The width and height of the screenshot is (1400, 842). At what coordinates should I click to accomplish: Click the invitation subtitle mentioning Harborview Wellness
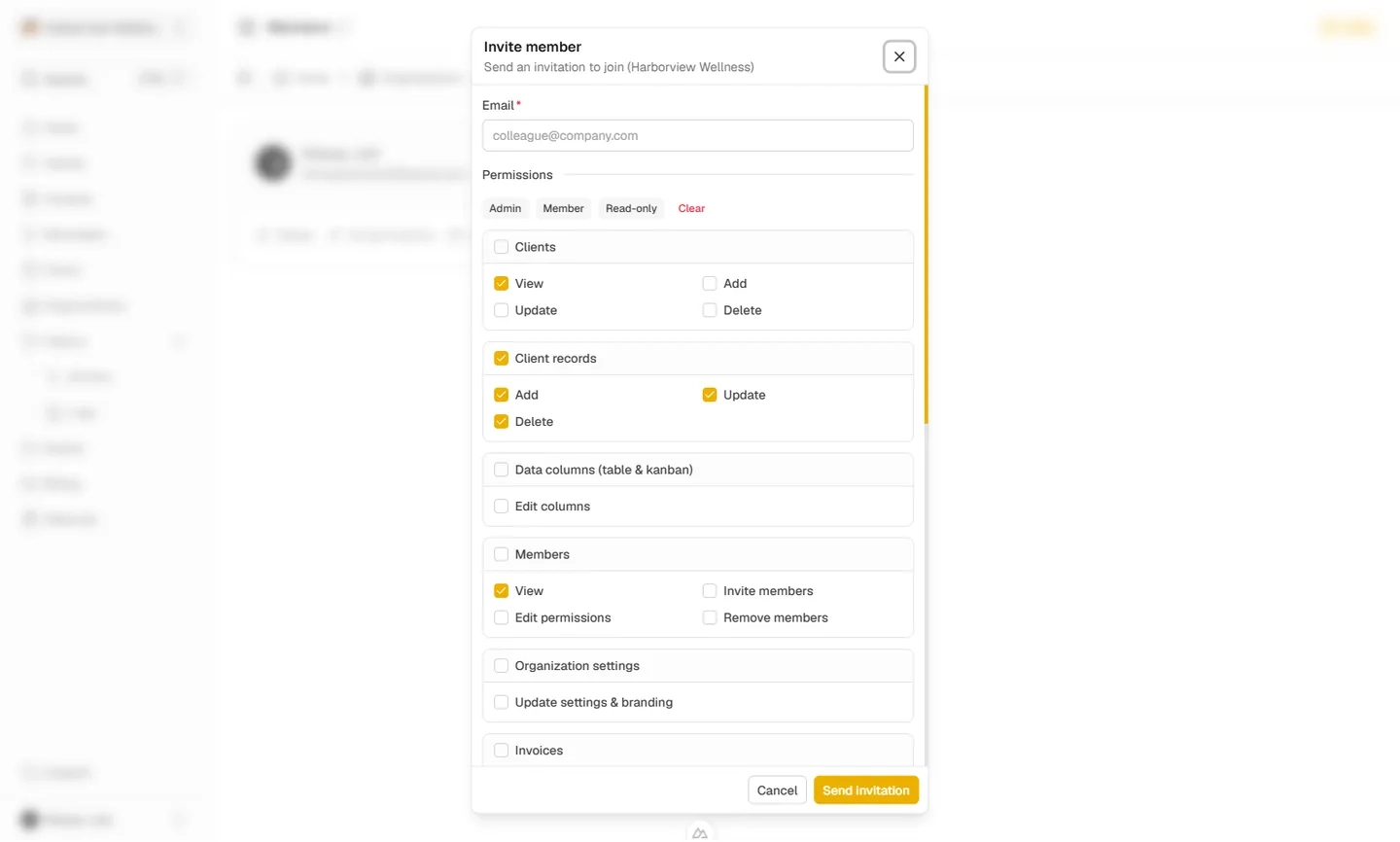tap(618, 67)
